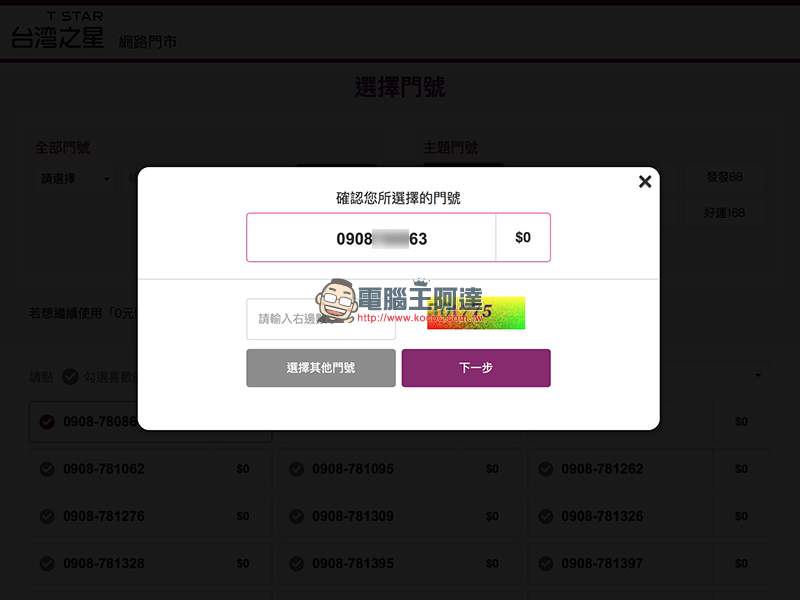Tick the check icon for 0908-781062
Viewport: 800px width, 600px height.
tap(47, 469)
